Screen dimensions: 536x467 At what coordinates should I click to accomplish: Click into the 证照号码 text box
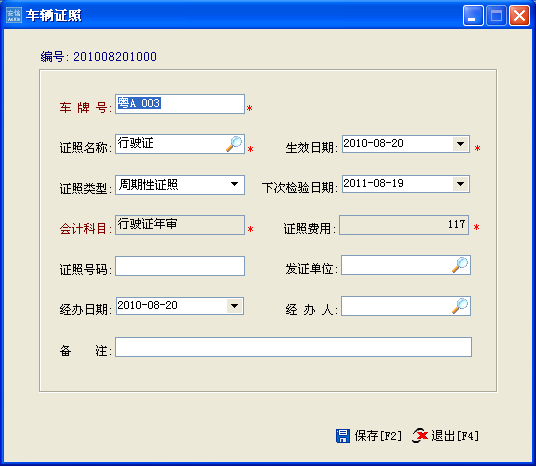pos(180,266)
